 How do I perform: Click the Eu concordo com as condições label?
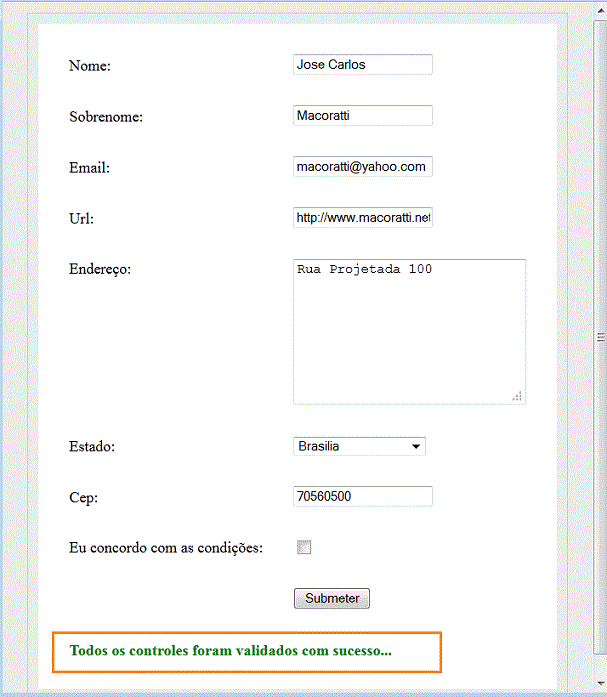(x=166, y=548)
